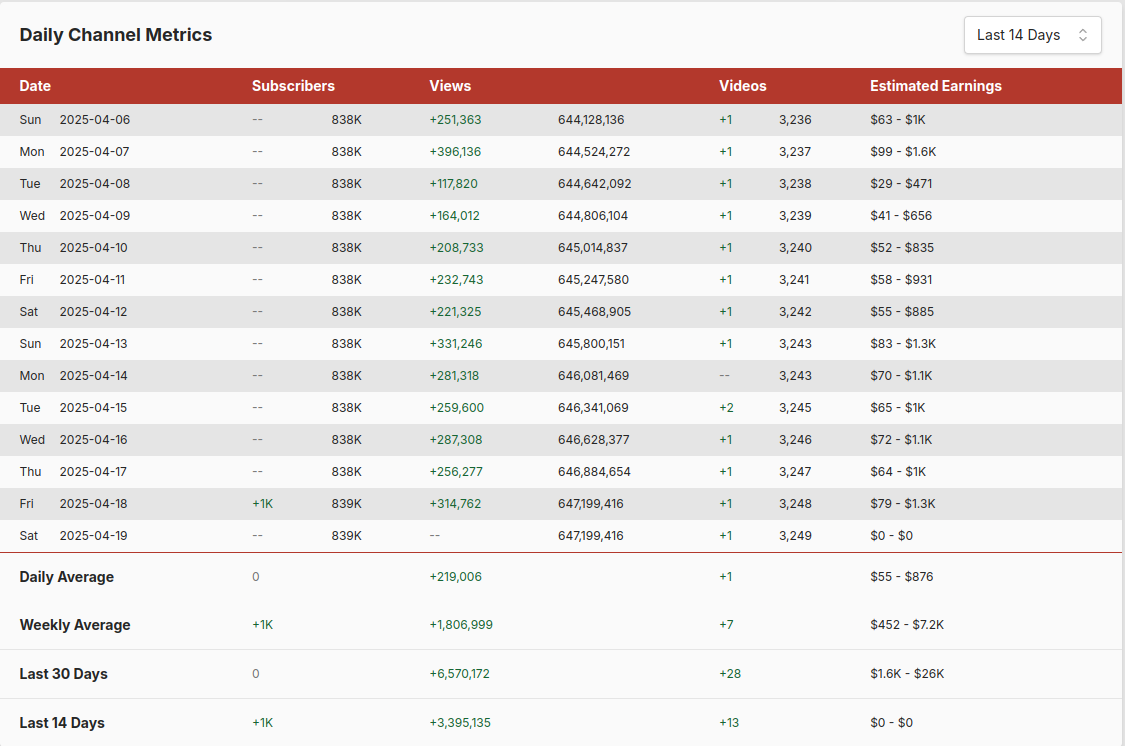1125x746 pixels.
Task: Click 30-day views total "+6,570,172"
Action: click(x=460, y=674)
